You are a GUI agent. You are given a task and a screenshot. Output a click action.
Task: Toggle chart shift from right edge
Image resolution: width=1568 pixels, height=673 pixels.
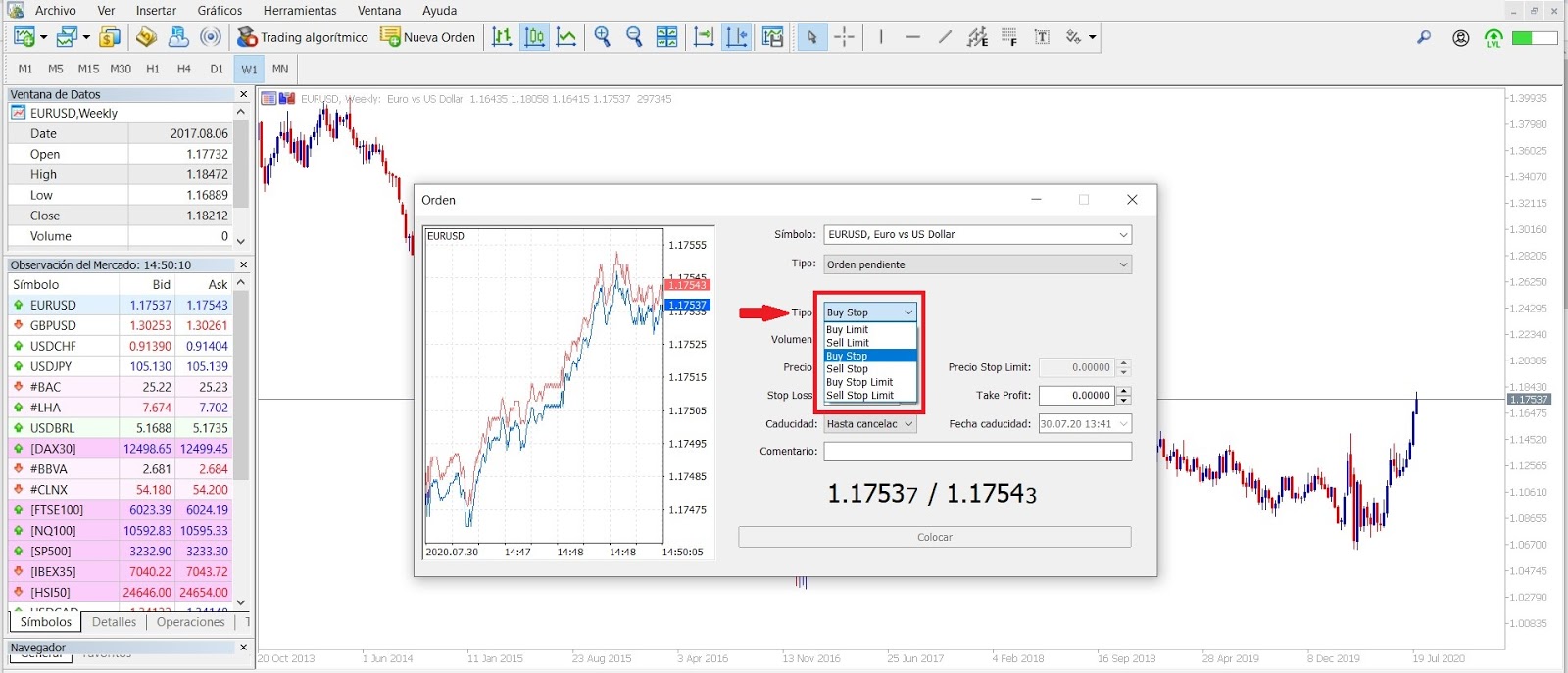coord(736,37)
